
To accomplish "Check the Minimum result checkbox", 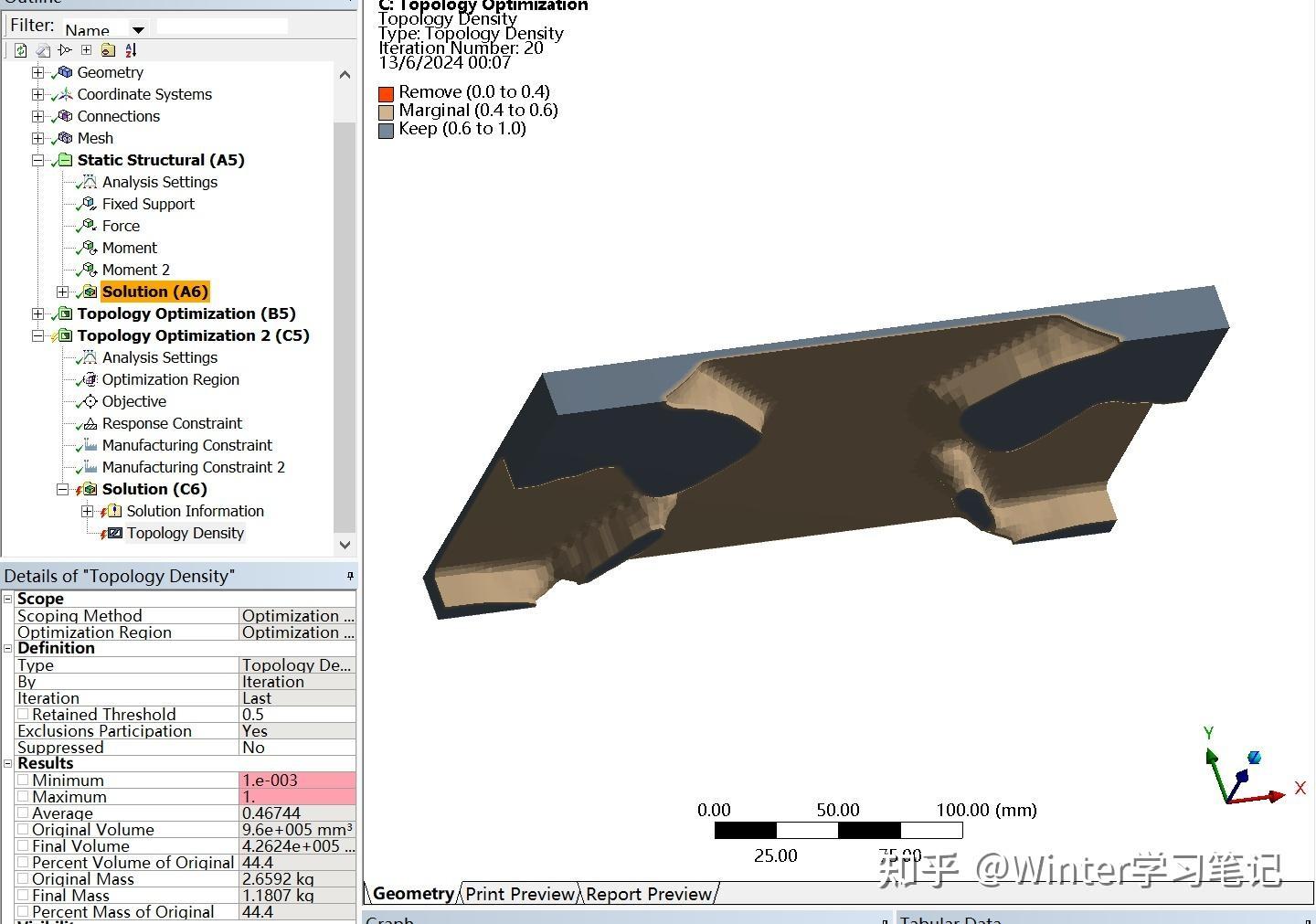I will click(25, 780).
